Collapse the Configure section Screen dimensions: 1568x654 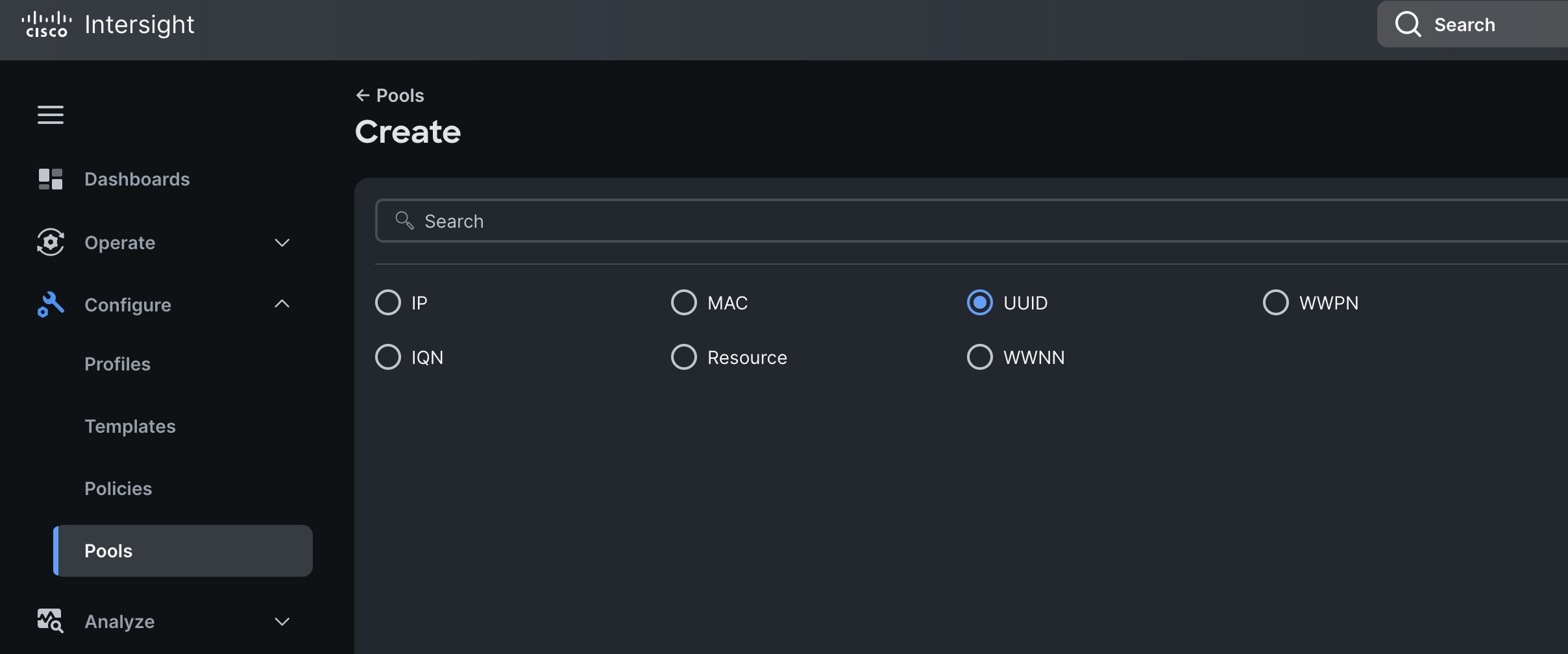pyautogui.click(x=282, y=303)
